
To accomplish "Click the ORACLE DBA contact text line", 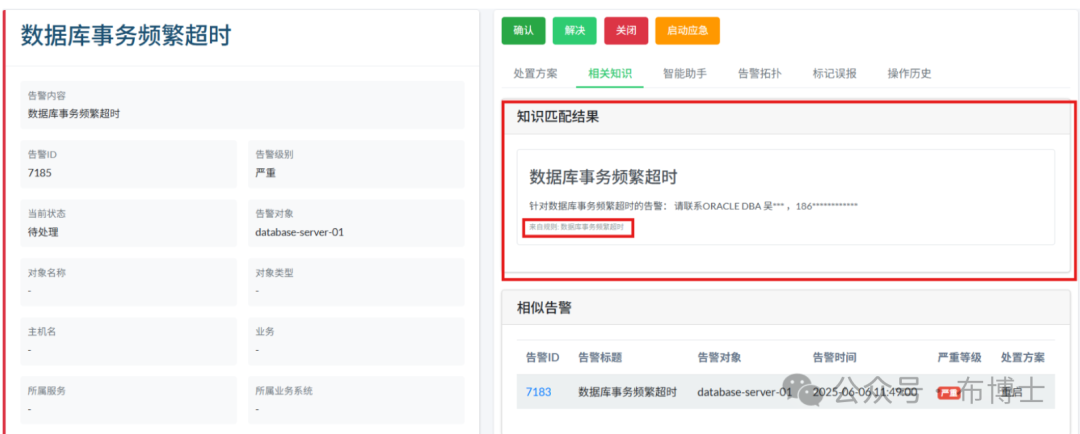I will pyautogui.click(x=693, y=206).
